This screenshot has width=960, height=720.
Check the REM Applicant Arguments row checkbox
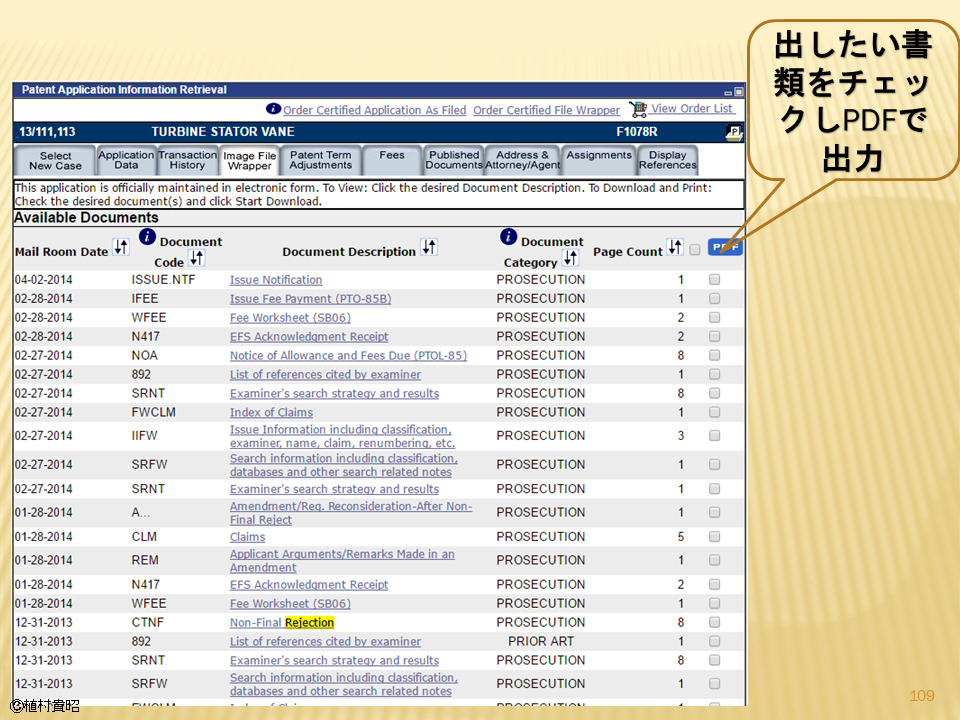[x=714, y=560]
